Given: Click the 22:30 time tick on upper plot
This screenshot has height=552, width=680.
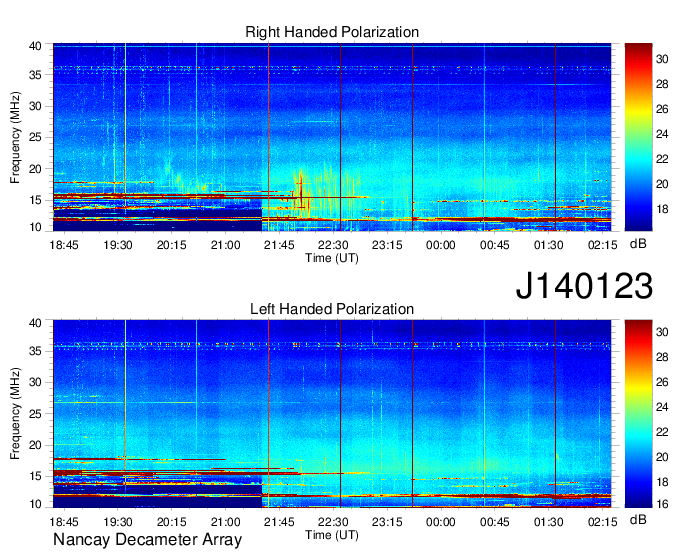Looking at the screenshot, I should 333,245.
